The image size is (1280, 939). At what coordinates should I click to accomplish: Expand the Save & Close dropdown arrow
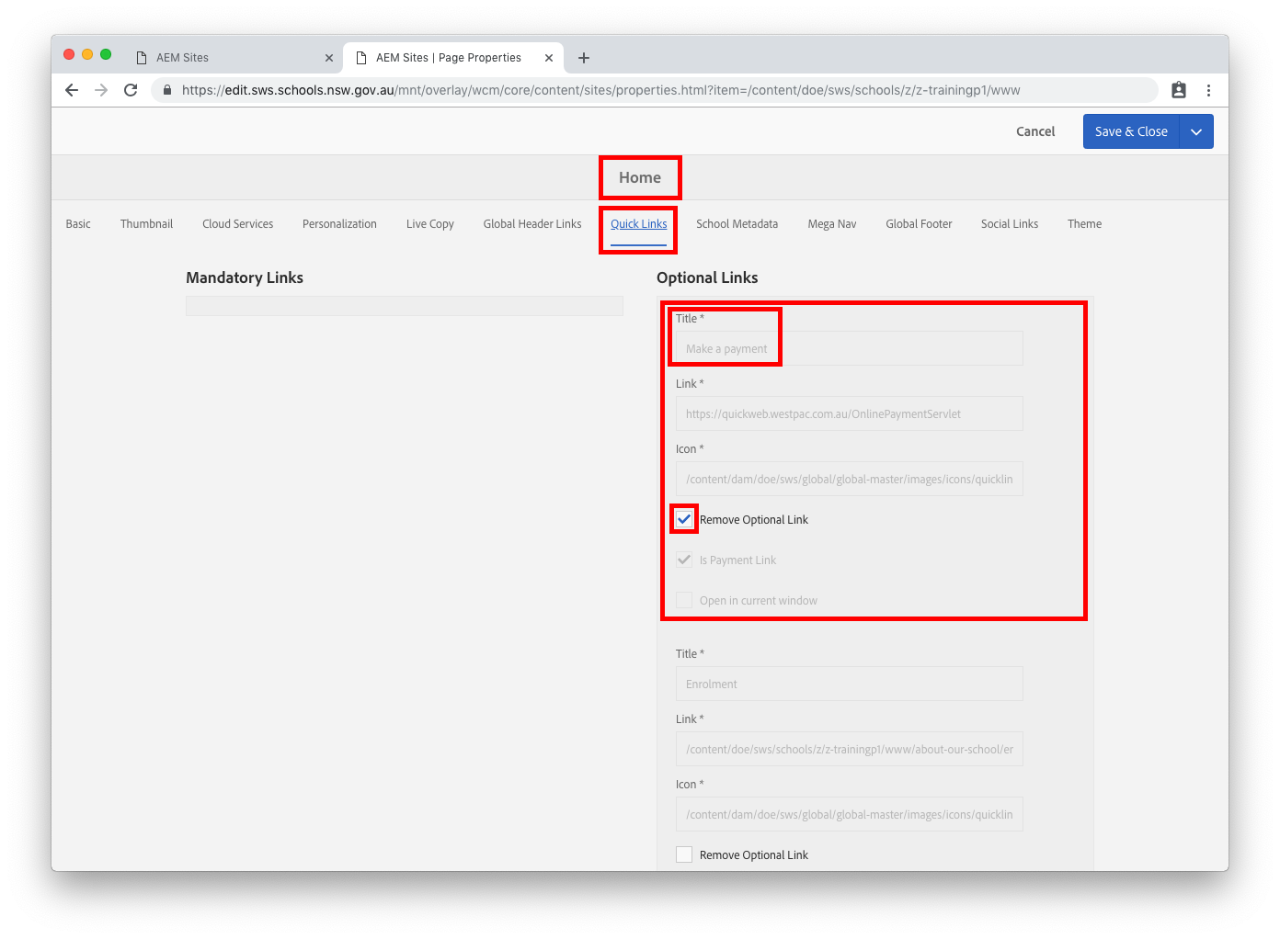[1196, 132]
